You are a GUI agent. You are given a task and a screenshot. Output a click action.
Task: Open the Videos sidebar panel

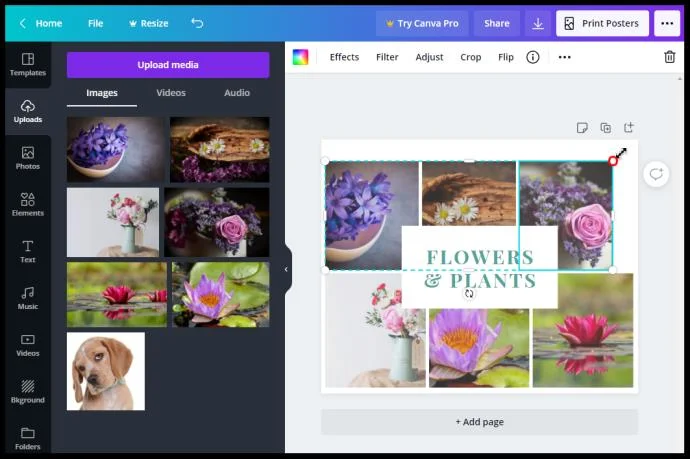tap(28, 345)
